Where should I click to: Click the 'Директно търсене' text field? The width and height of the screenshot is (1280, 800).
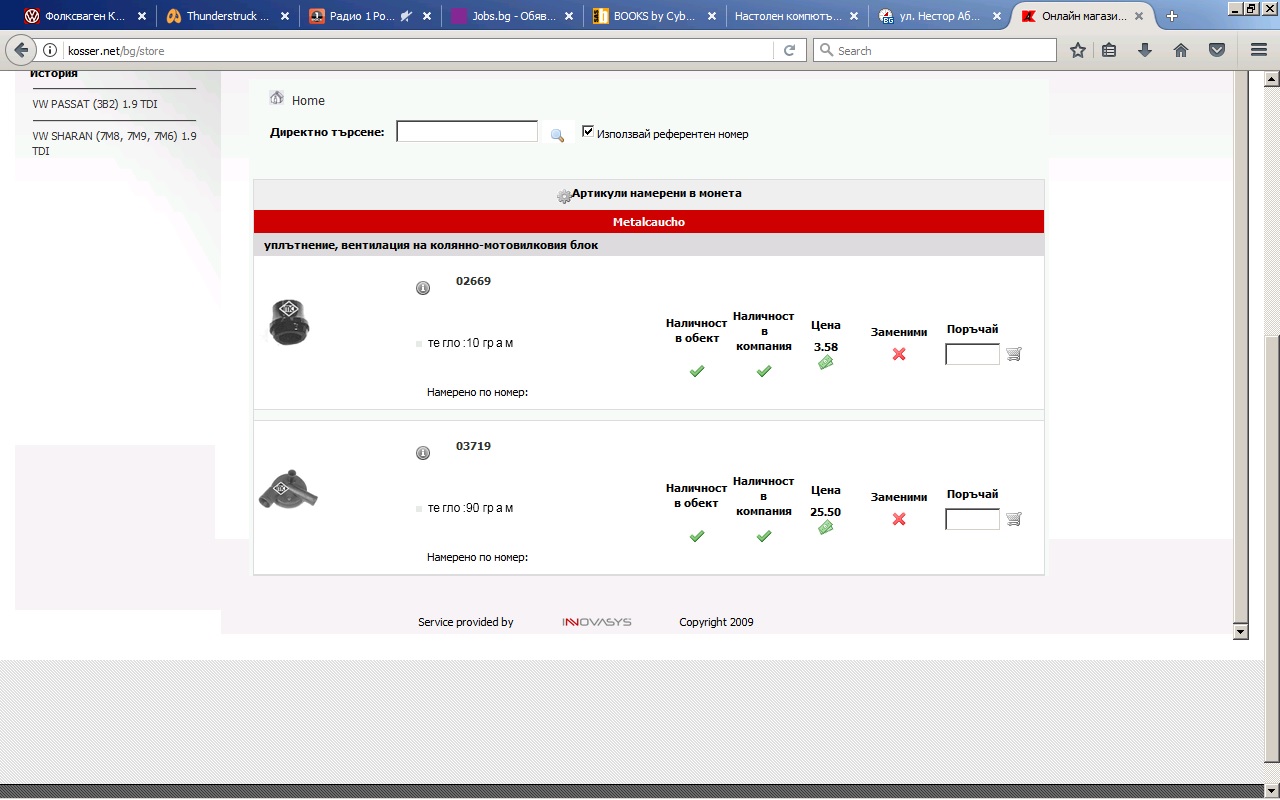point(467,132)
